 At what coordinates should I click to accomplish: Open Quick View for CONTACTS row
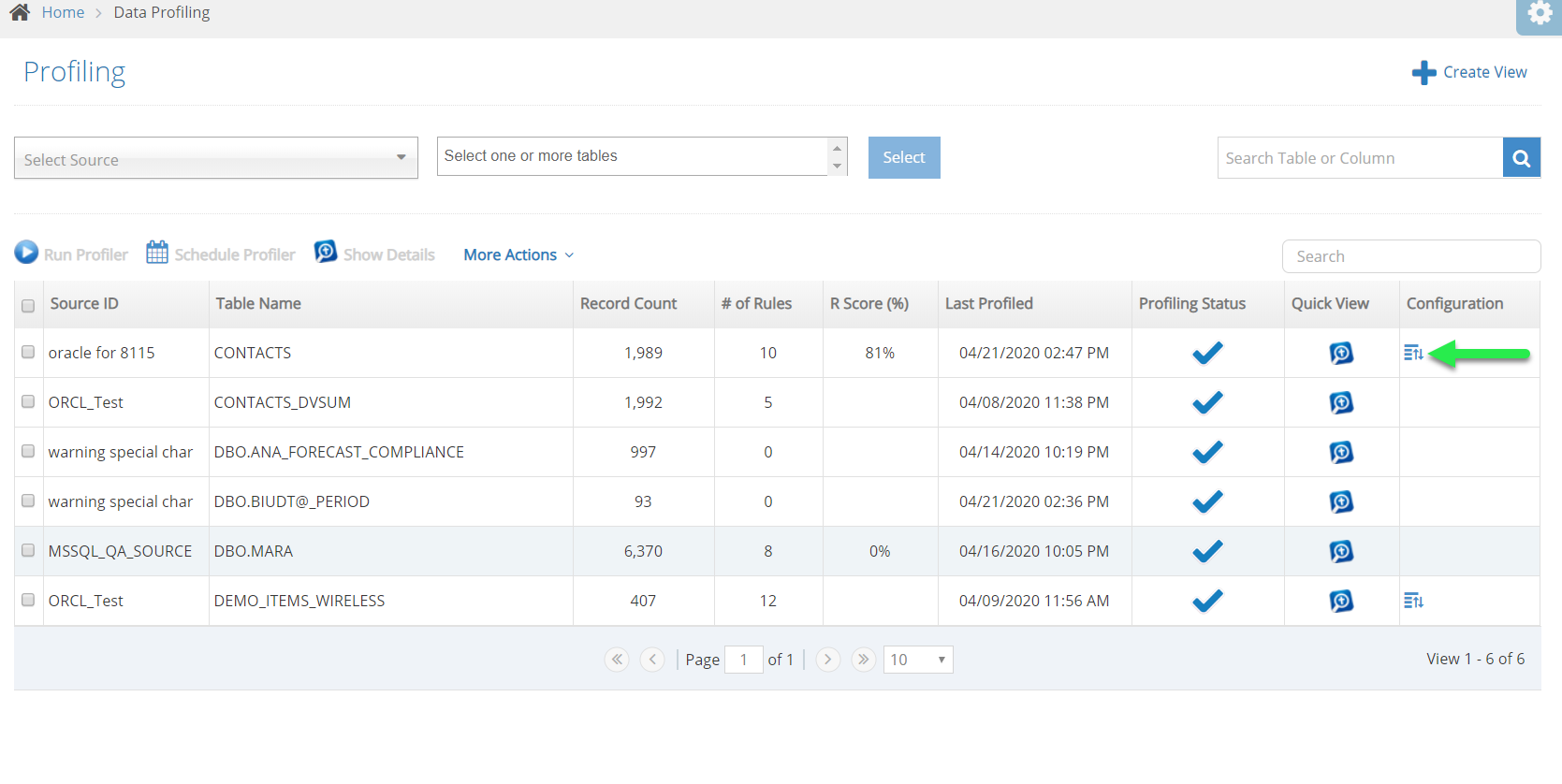pos(1341,353)
